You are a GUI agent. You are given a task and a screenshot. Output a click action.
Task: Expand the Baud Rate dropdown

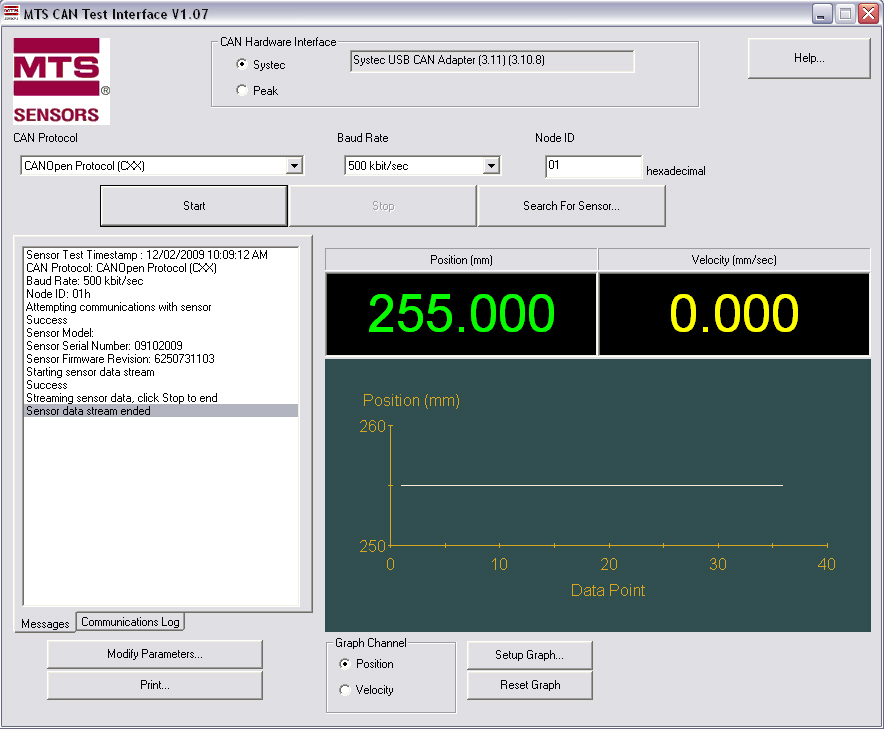491,166
